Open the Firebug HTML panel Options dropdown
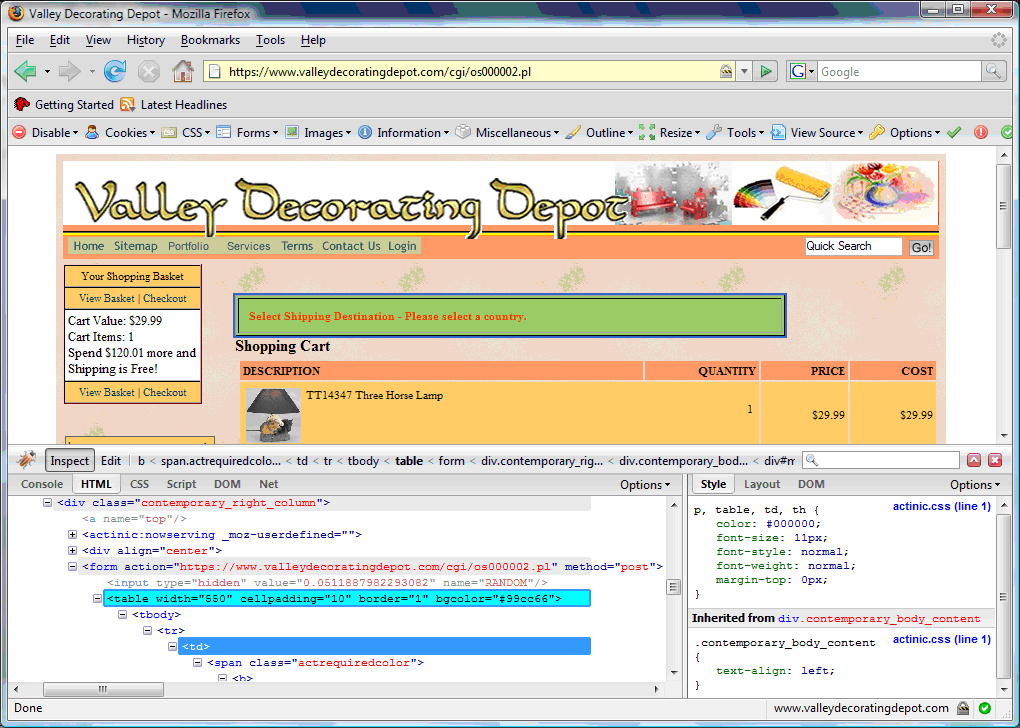The width and height of the screenshot is (1020, 728). coord(645,484)
